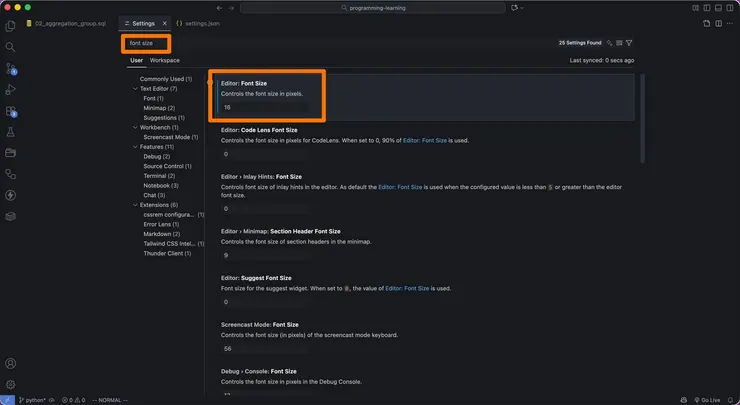The image size is (740, 405).
Task: Toggle the primary side bar layout icon
Action: coord(706,8)
